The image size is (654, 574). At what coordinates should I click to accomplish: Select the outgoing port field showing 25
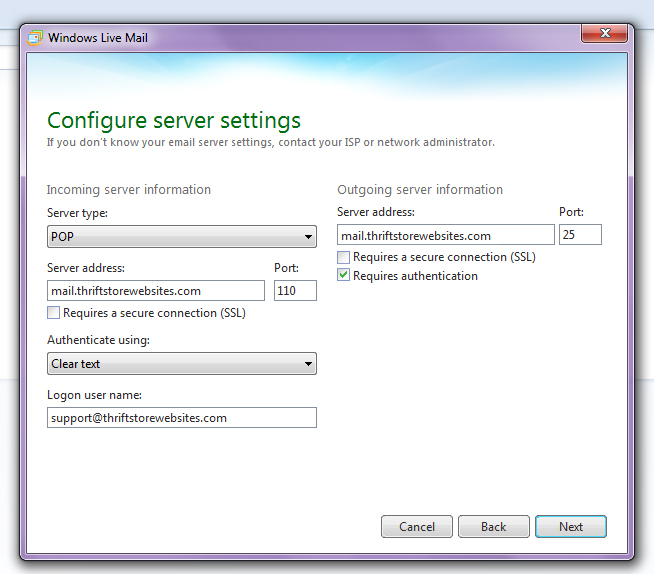click(x=580, y=235)
